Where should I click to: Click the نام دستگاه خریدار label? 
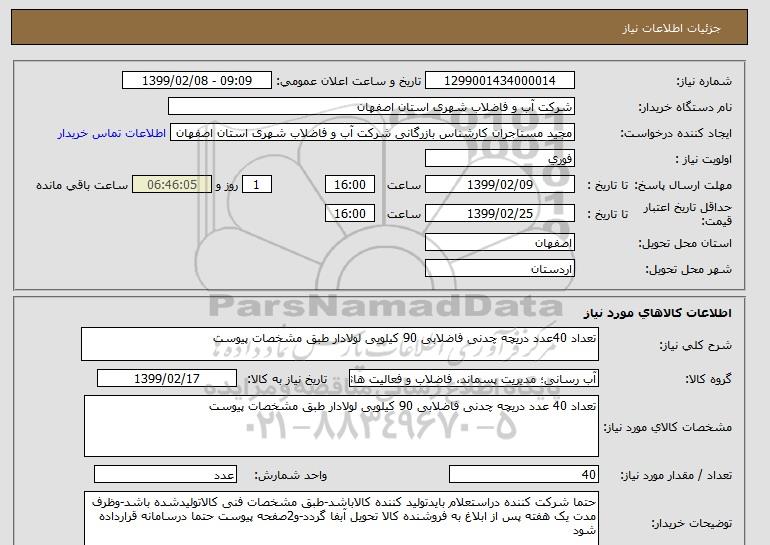[x=685, y=107]
